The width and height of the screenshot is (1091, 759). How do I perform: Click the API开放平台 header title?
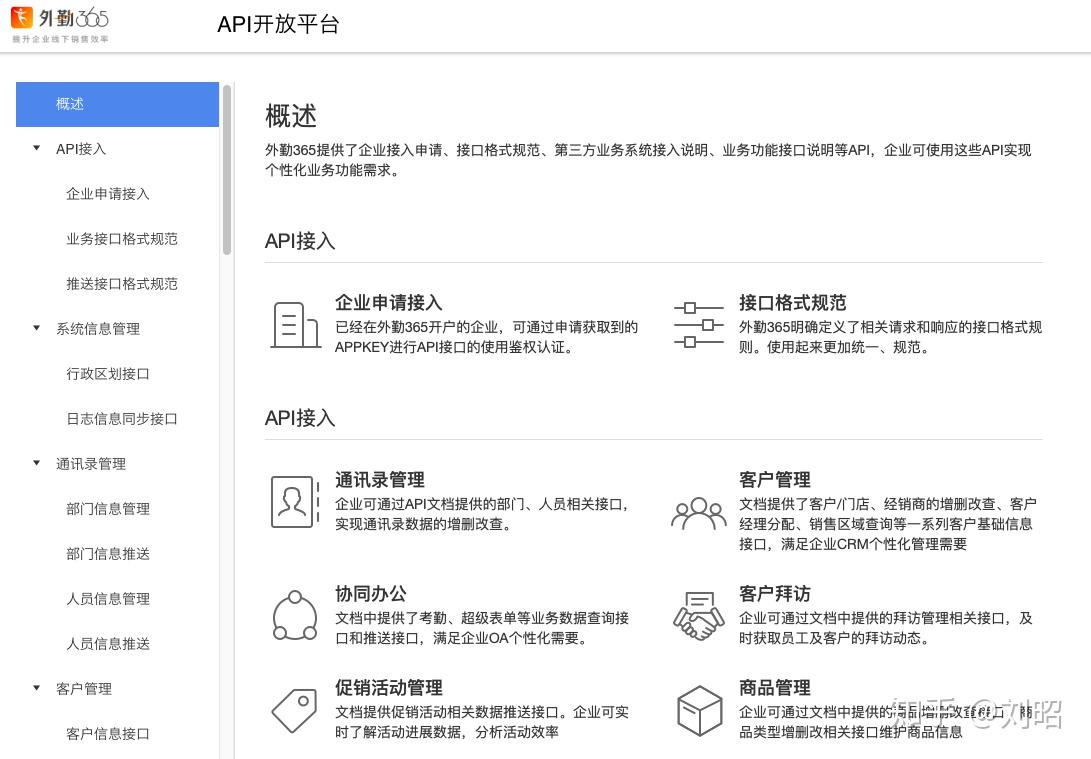pyautogui.click(x=279, y=25)
